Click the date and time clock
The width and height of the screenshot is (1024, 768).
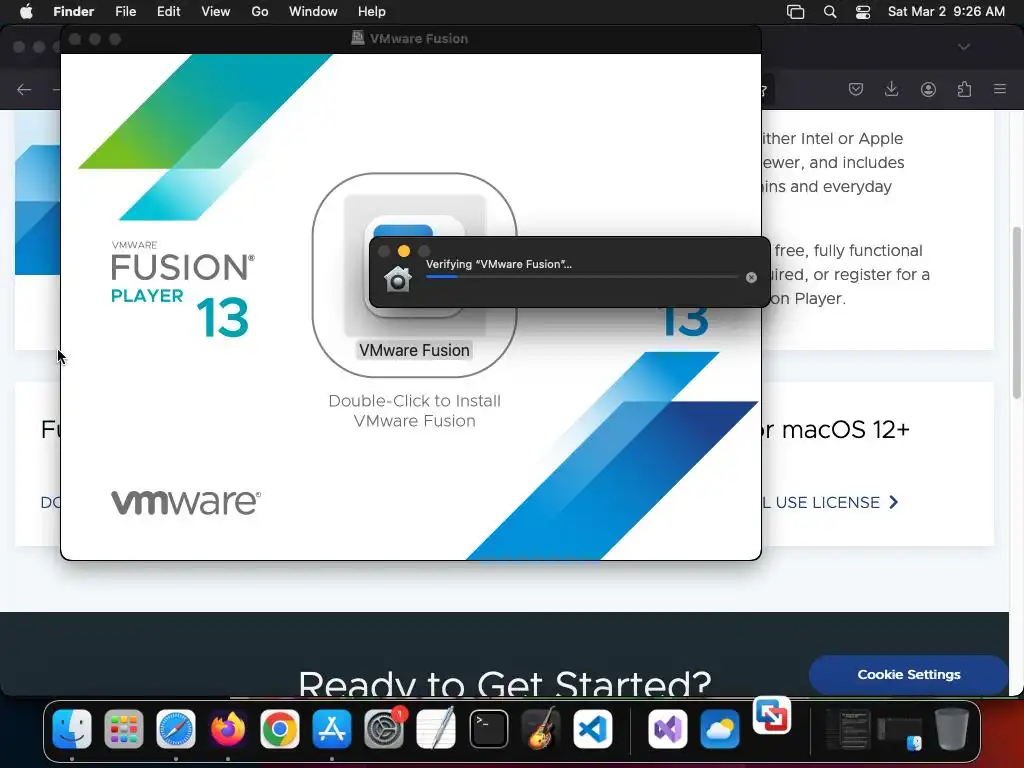tap(946, 12)
